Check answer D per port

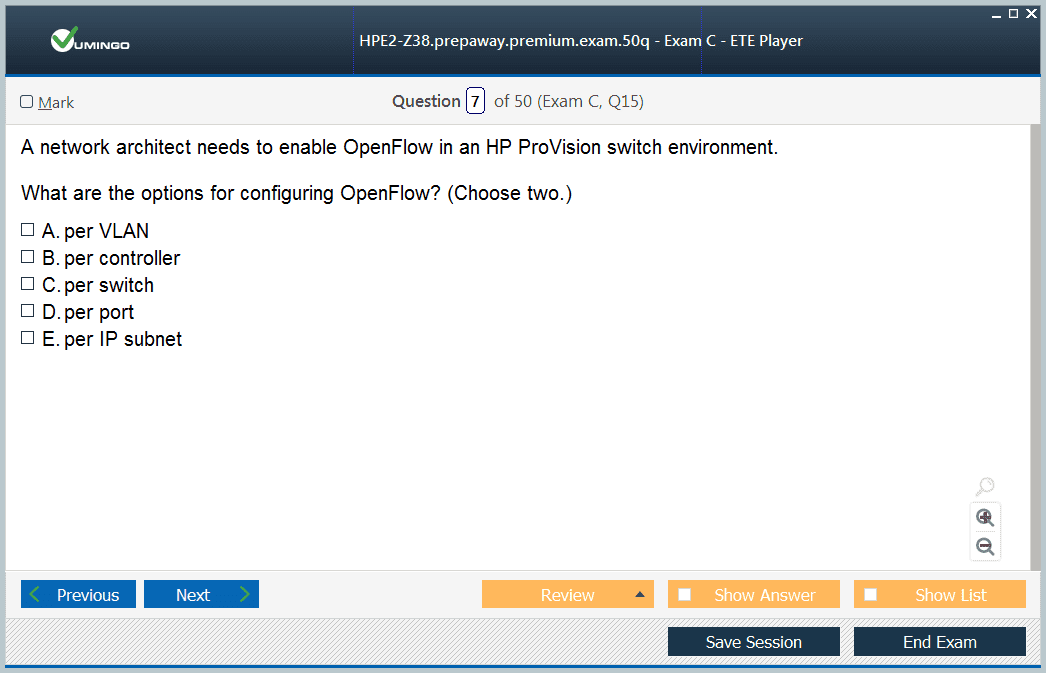click(x=27, y=311)
